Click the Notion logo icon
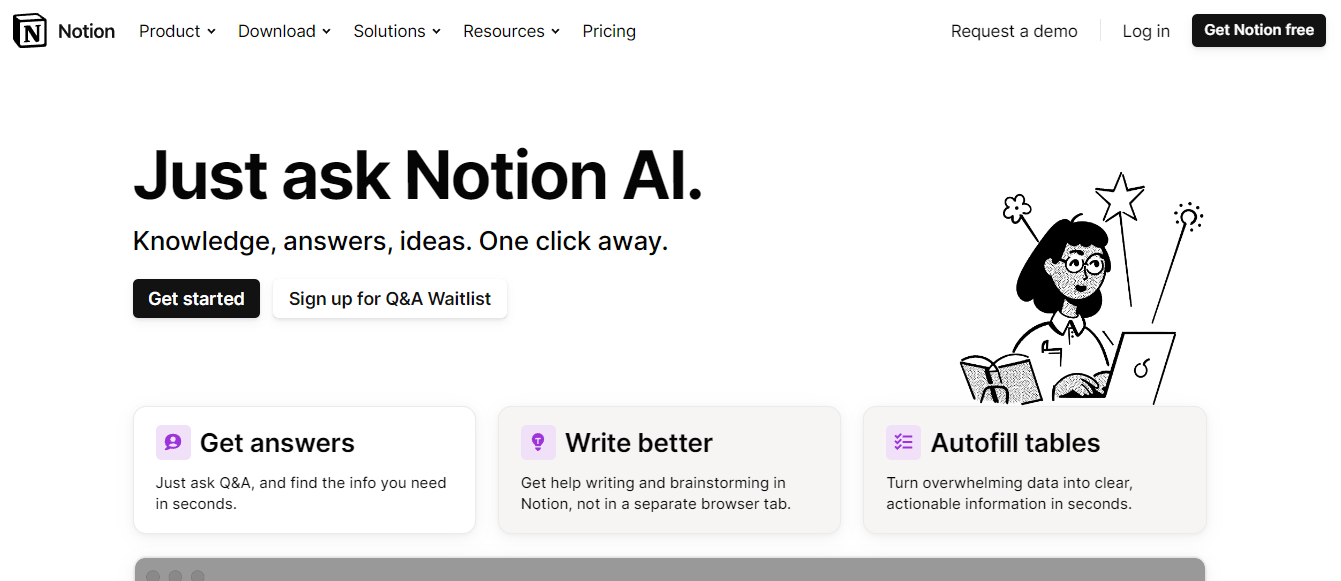Viewport: 1341px width, 581px height. tap(30, 31)
